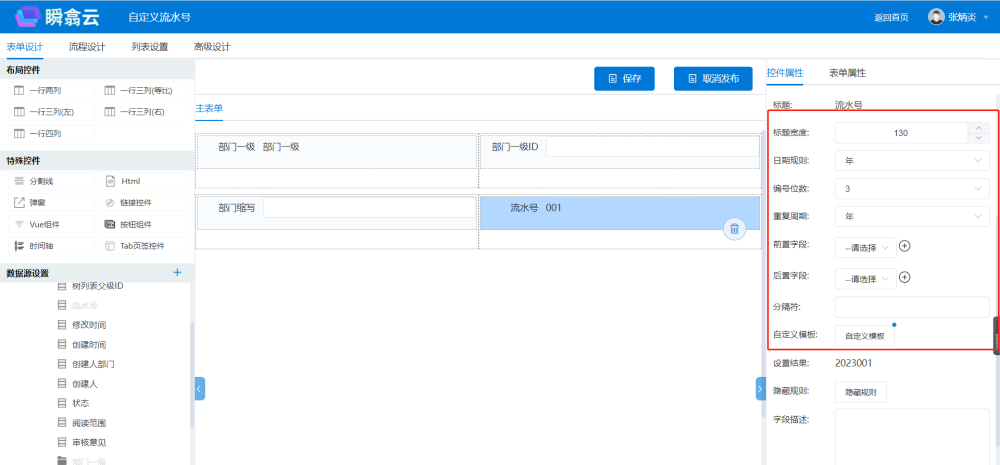The width and height of the screenshot is (1000, 465).
Task: Add a new data source with plus icon
Action: pyautogui.click(x=177, y=272)
